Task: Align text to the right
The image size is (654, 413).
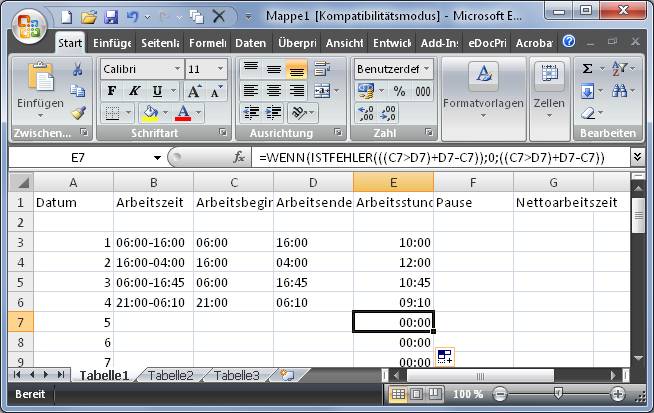Action: [x=297, y=91]
